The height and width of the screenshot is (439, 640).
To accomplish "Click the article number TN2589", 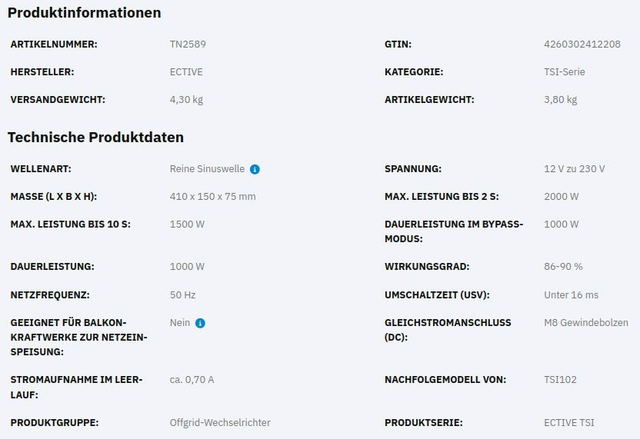I will click(x=187, y=45).
